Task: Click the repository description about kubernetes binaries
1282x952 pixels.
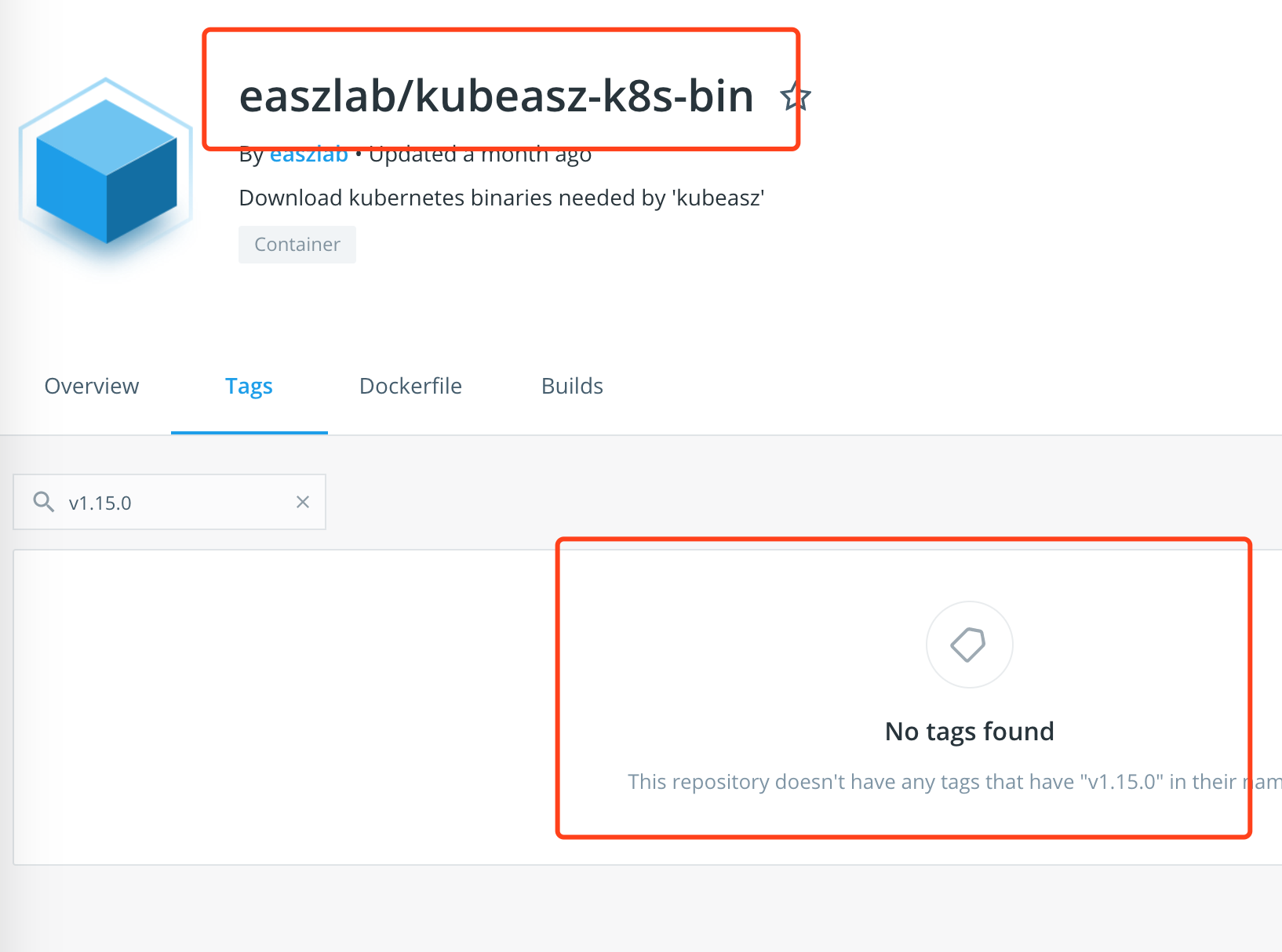Action: click(x=501, y=198)
